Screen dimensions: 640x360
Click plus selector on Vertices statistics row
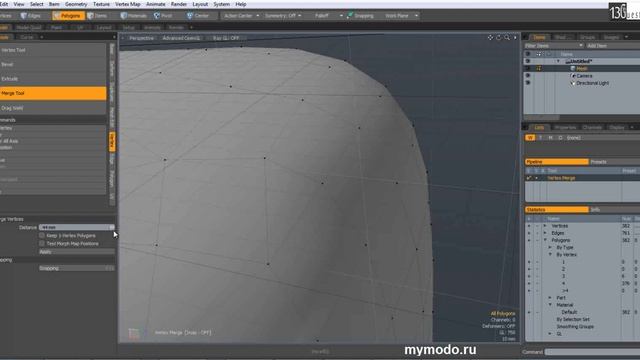[x=529, y=226]
